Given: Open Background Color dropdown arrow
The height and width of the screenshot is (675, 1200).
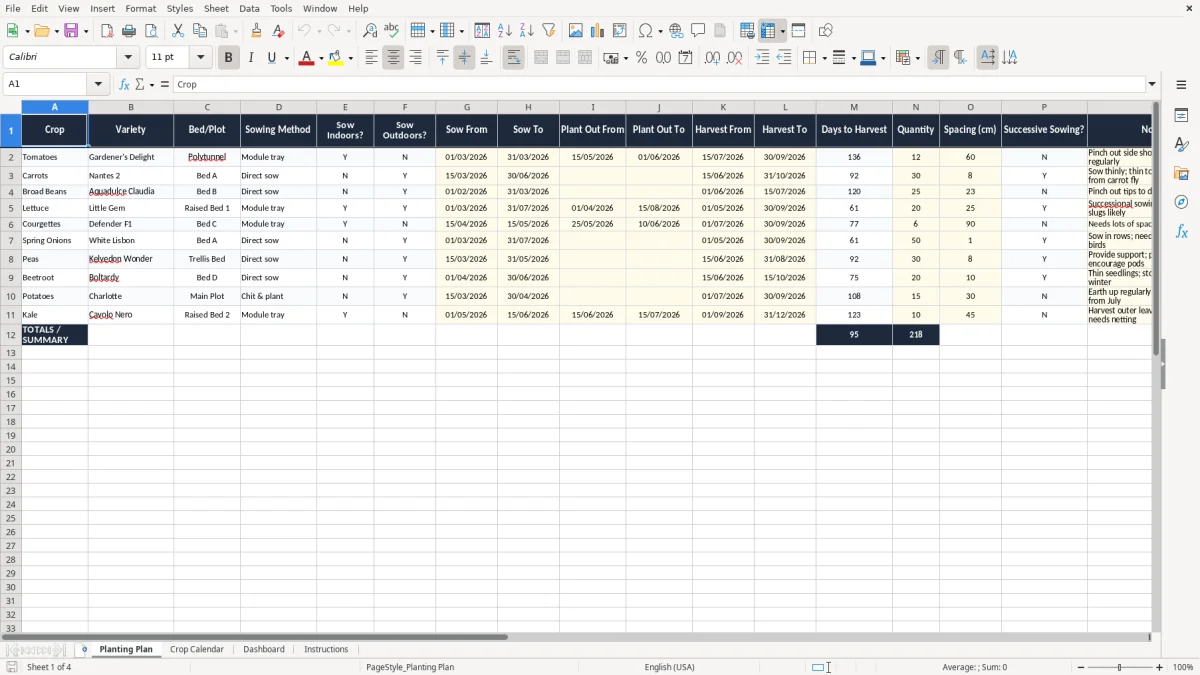Looking at the screenshot, I should (350, 58).
